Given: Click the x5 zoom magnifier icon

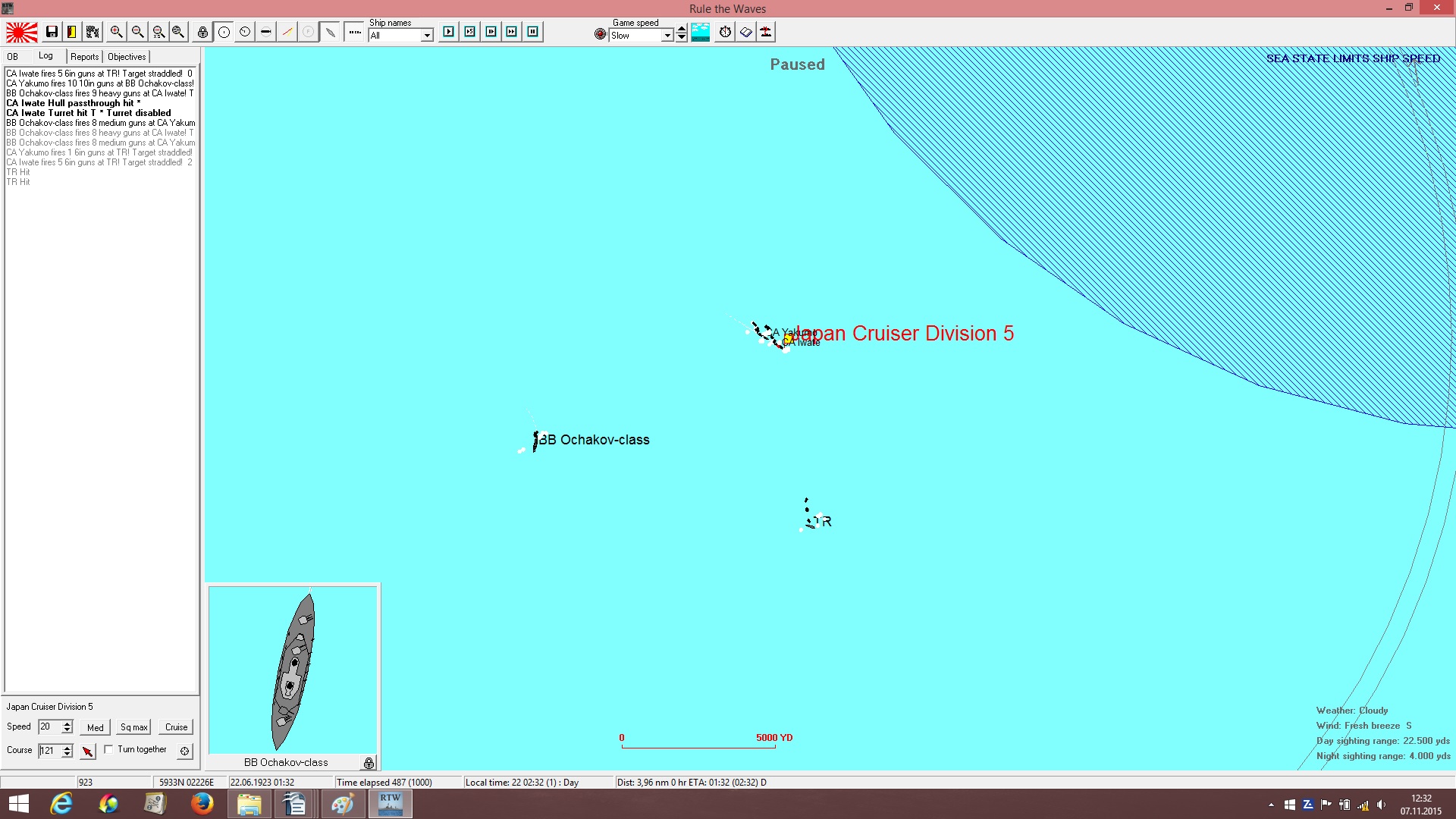Looking at the screenshot, I should 158,32.
